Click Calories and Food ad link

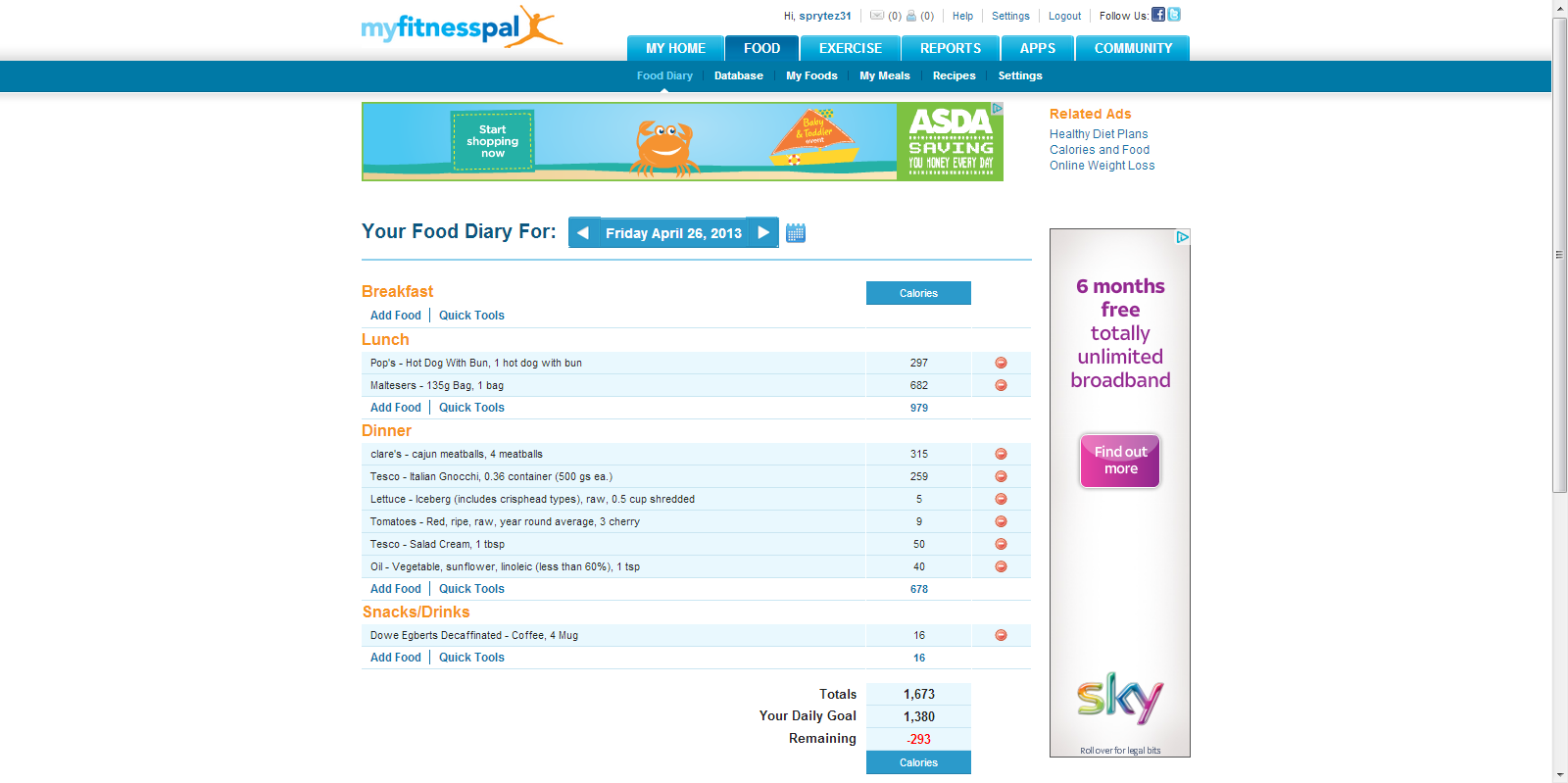pyautogui.click(x=1100, y=150)
